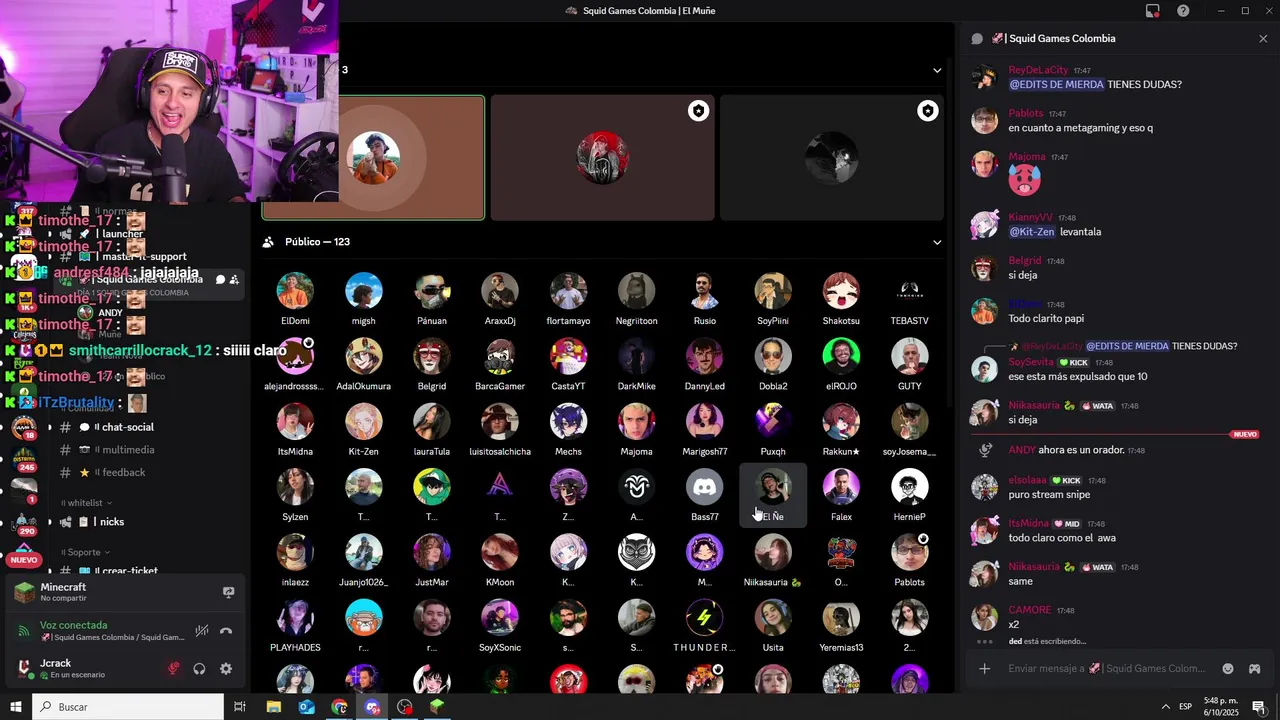Click @EDITS DE MIERDA mention in top message
Screen dimensions: 1280x720
[1056, 85]
